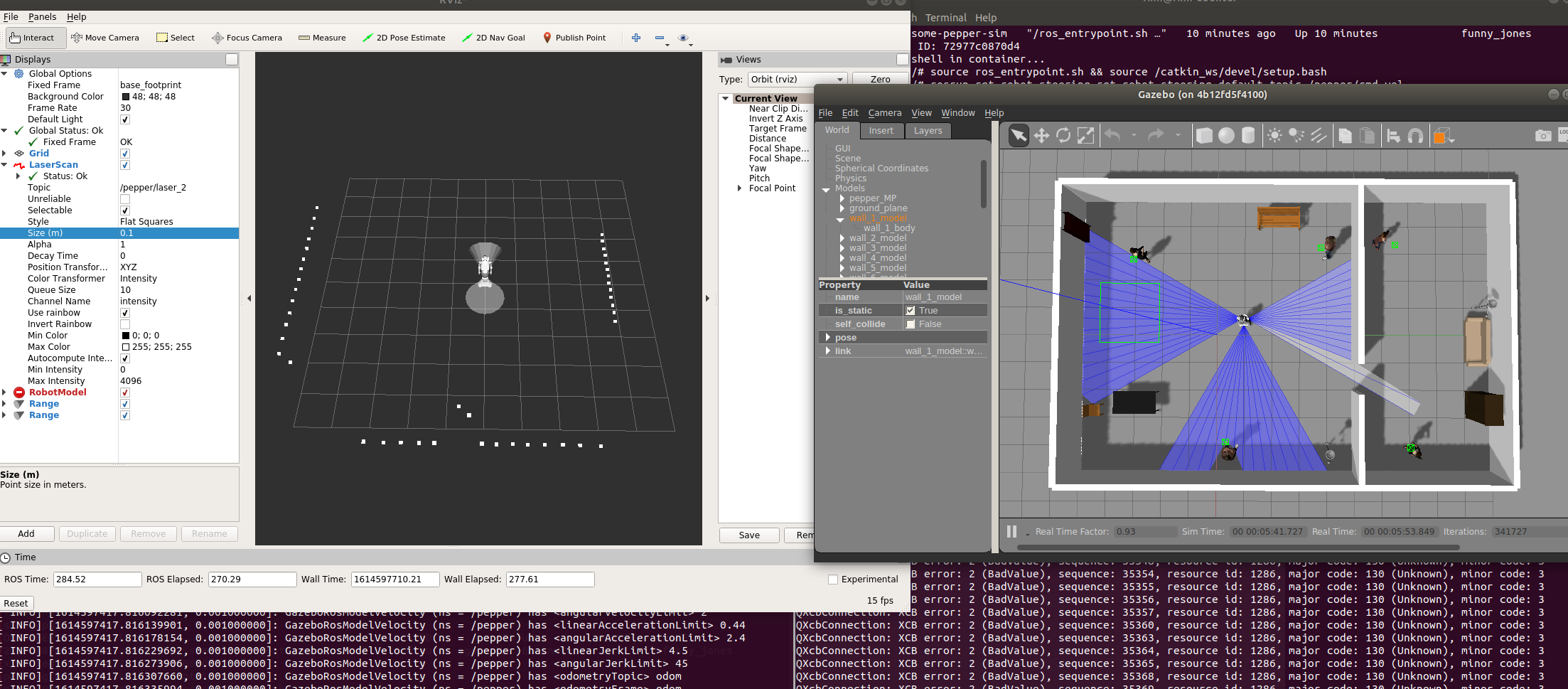Activate RViz Focus Camera tool

click(247, 38)
